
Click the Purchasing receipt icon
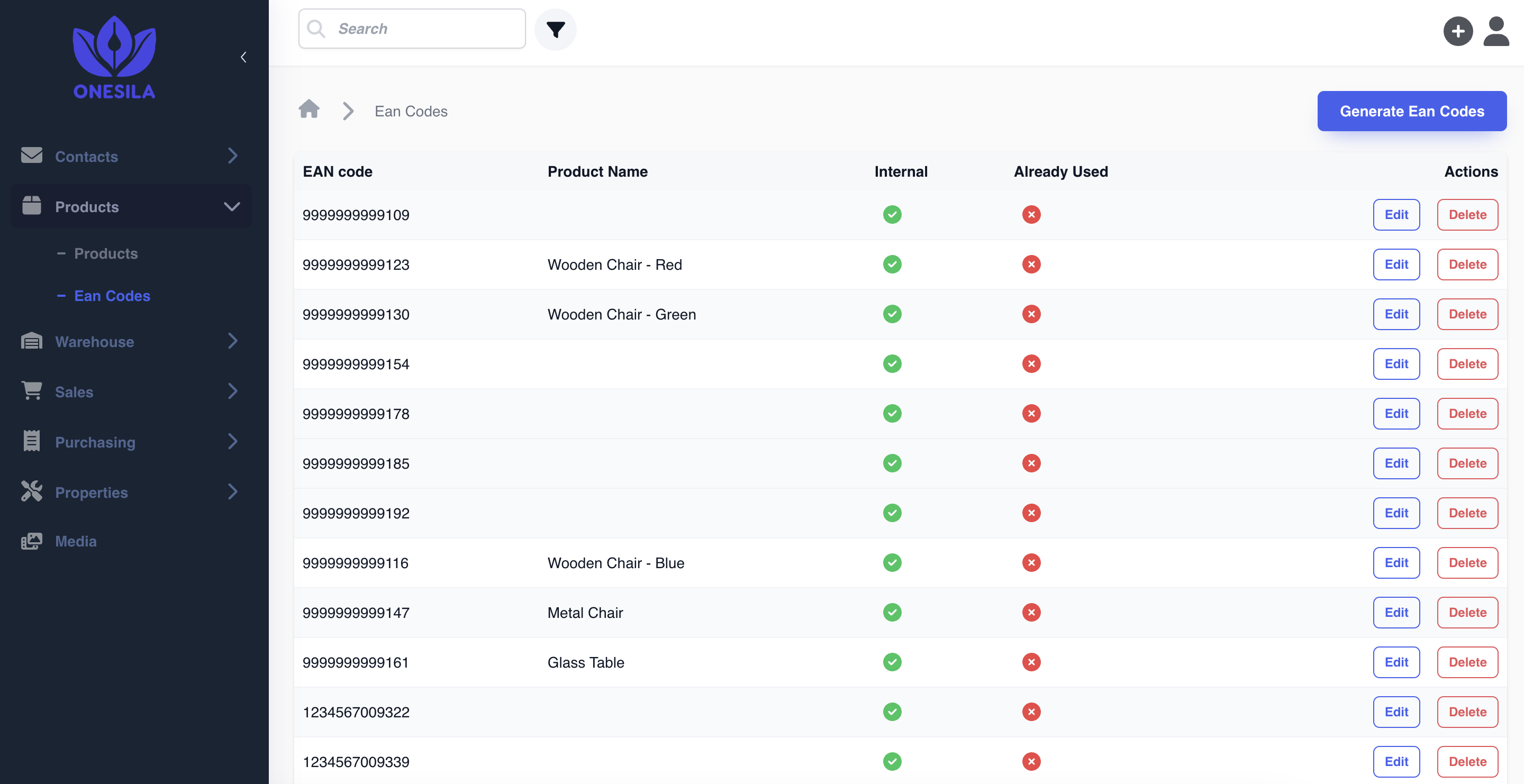pos(31,441)
